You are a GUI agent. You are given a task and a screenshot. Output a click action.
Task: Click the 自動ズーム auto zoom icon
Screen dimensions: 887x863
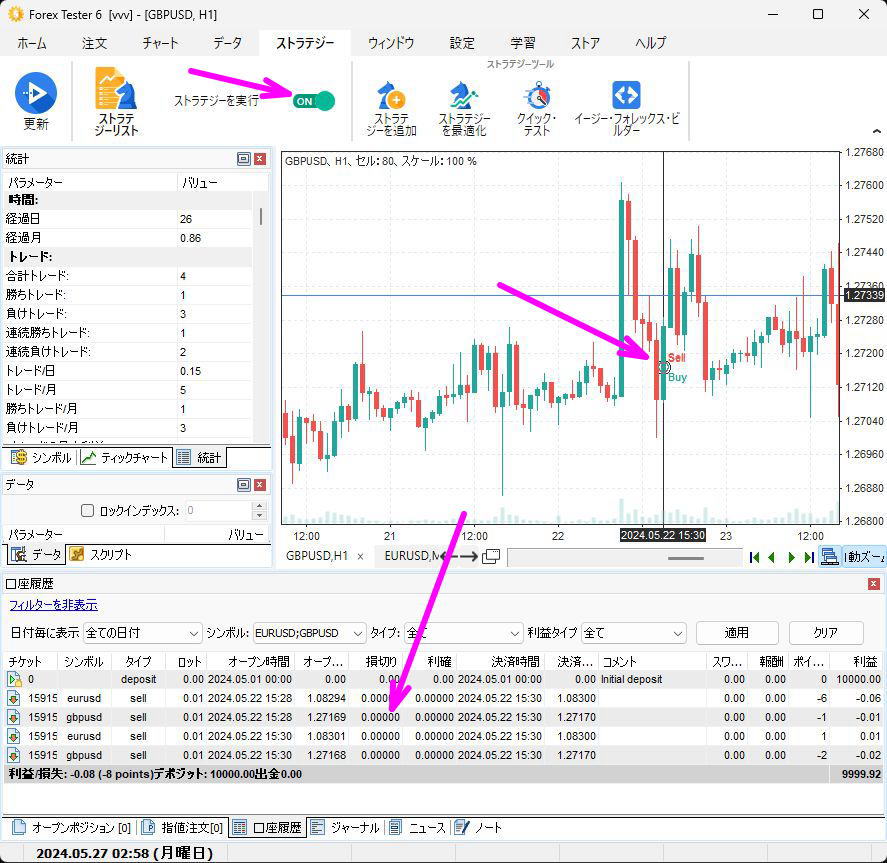pos(830,557)
